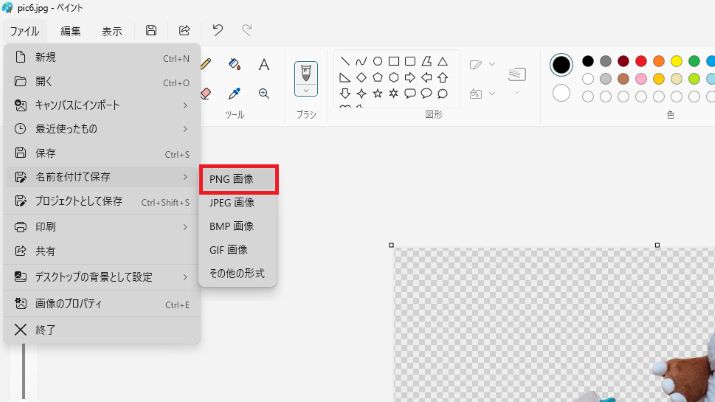Choose the right triangle shape
715x402 pixels.
[x=345, y=77]
